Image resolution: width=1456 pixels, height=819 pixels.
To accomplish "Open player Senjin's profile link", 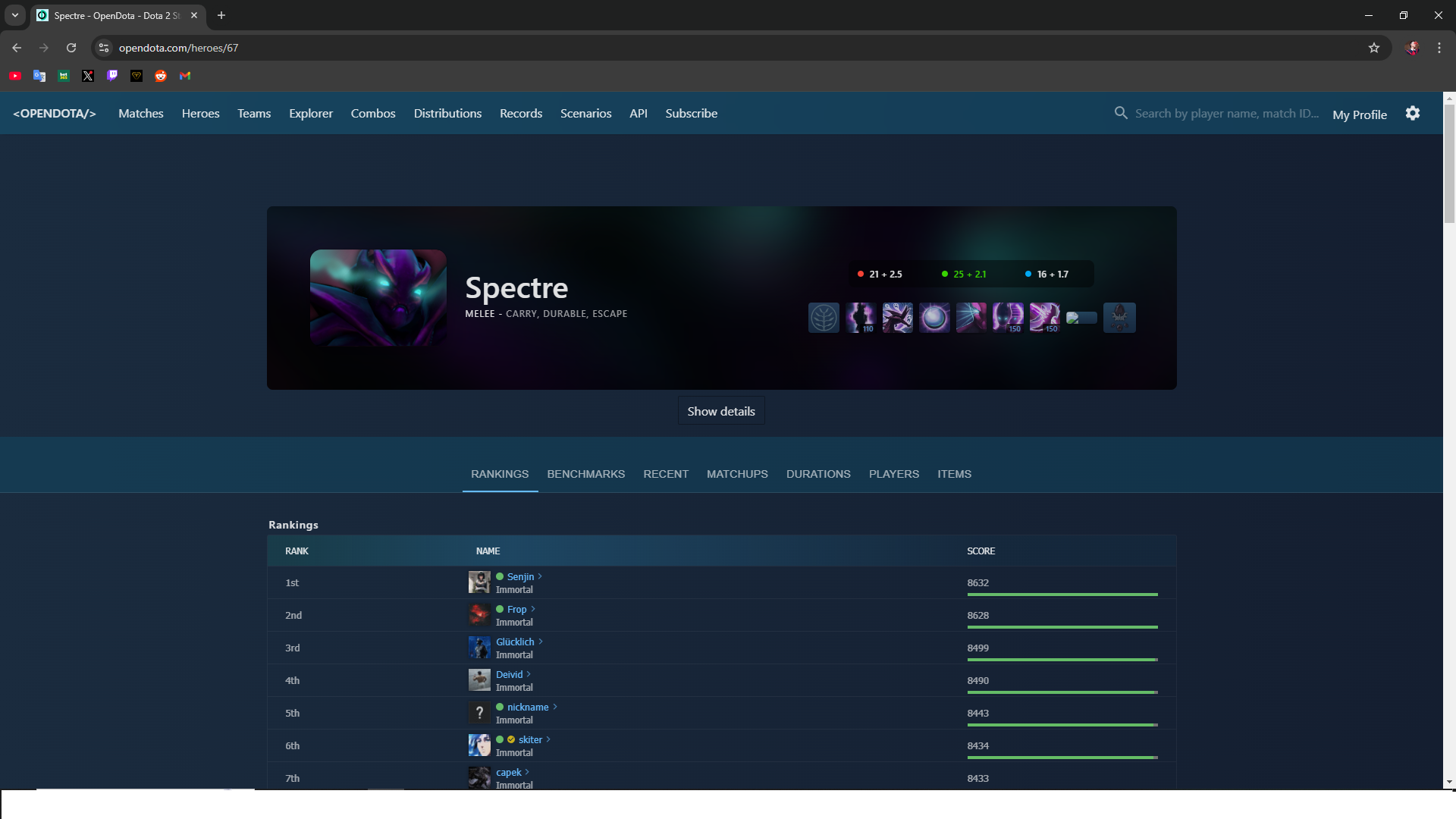I will point(520,577).
